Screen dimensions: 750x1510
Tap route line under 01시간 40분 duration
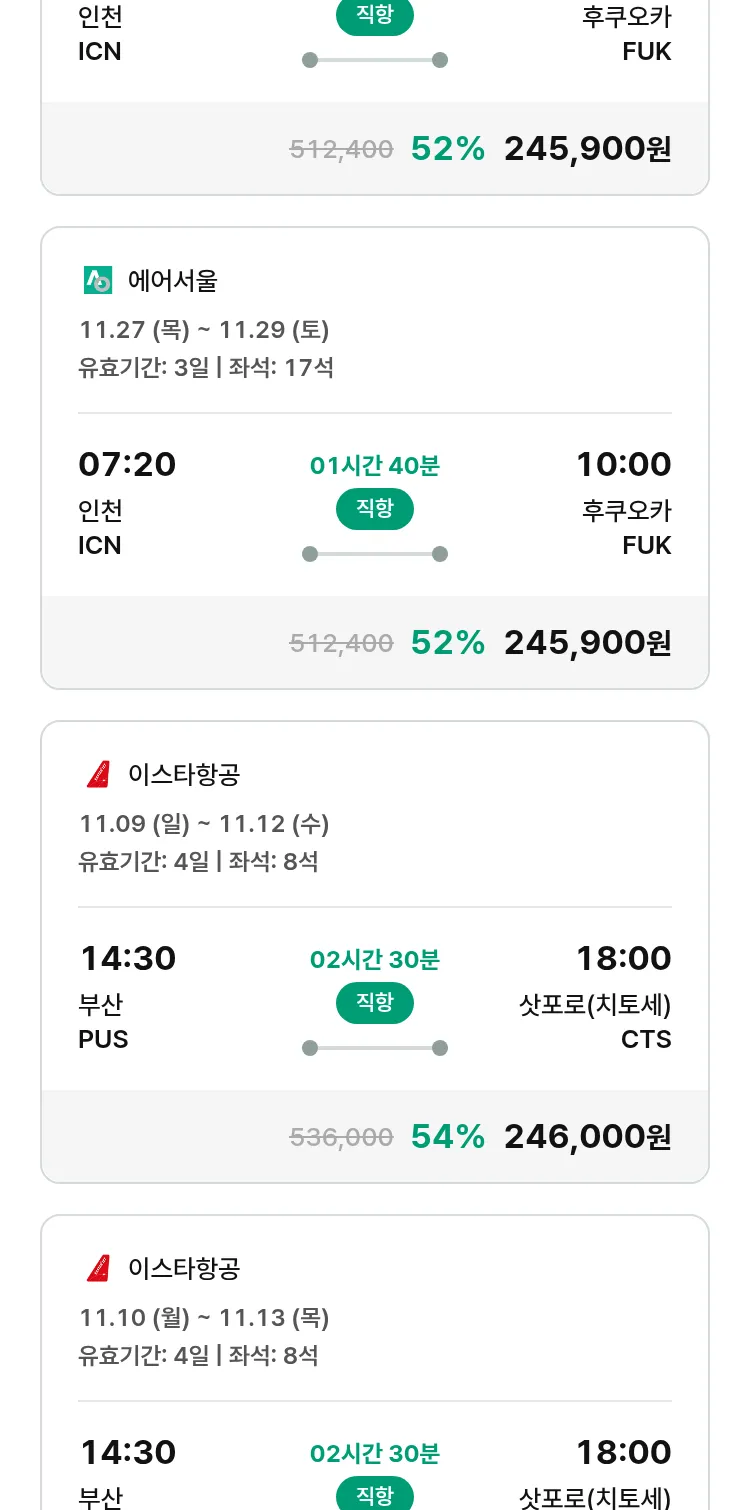coord(375,554)
